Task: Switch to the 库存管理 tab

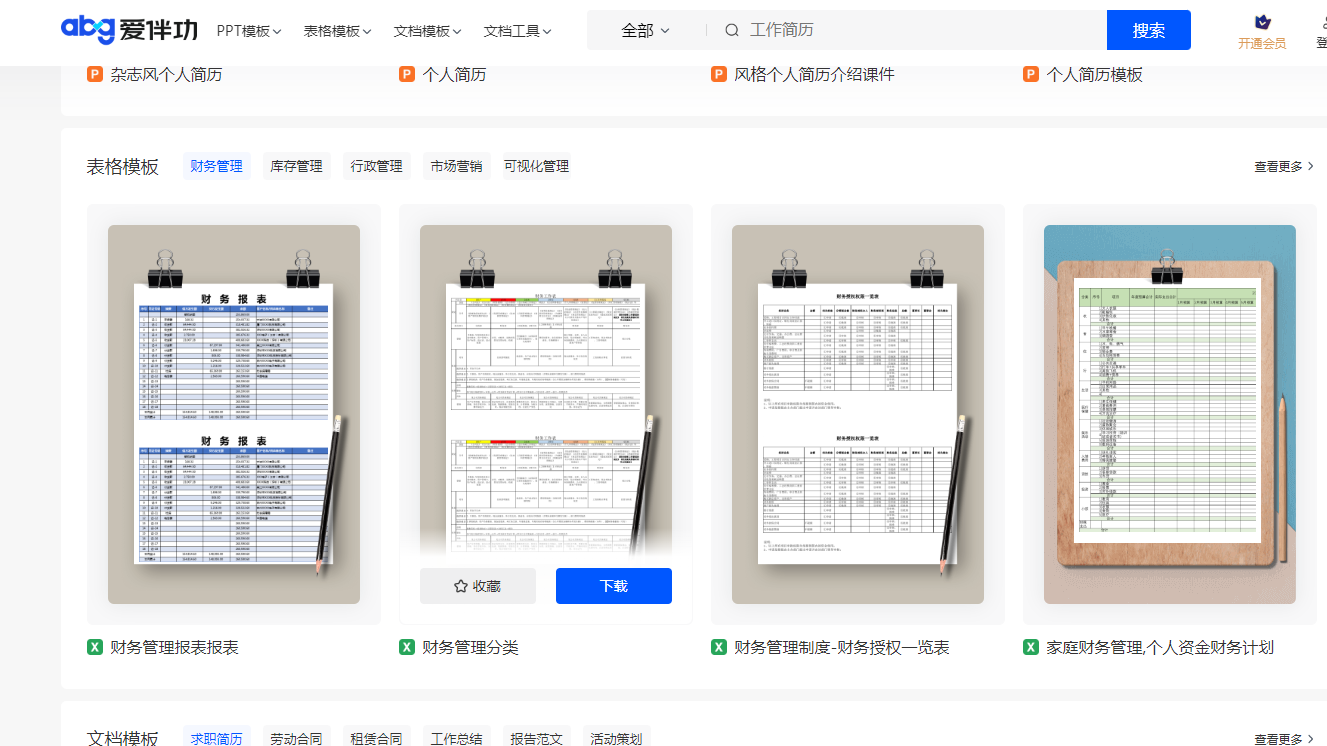Action: click(x=296, y=166)
